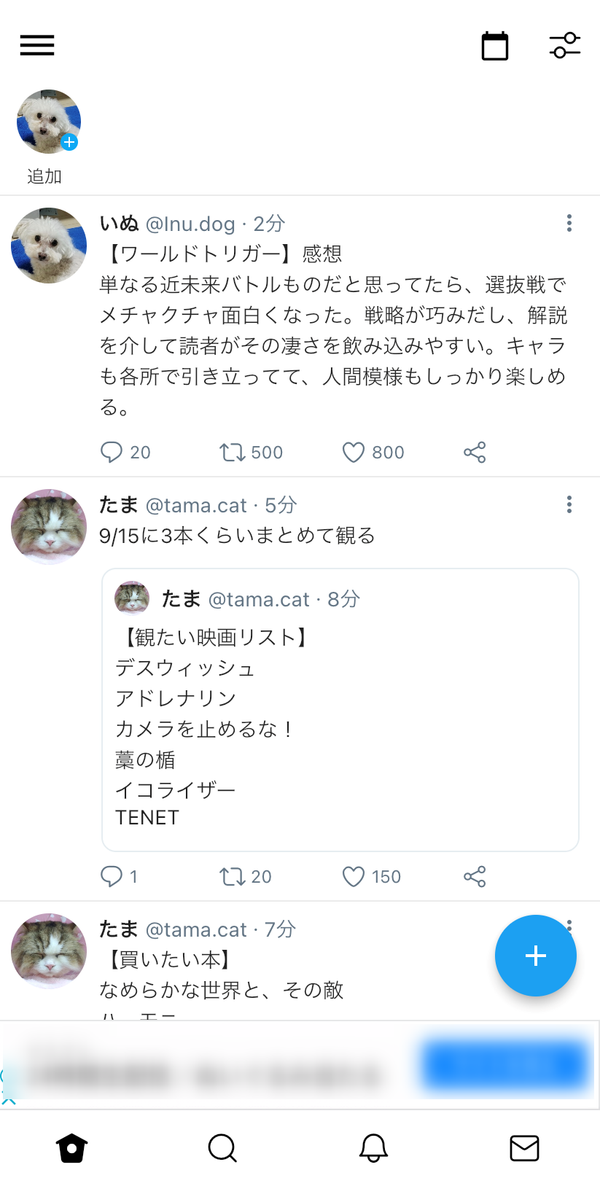This screenshot has width=600, height=1199.
Task: Open the hamburger menu
Action: (x=37, y=46)
